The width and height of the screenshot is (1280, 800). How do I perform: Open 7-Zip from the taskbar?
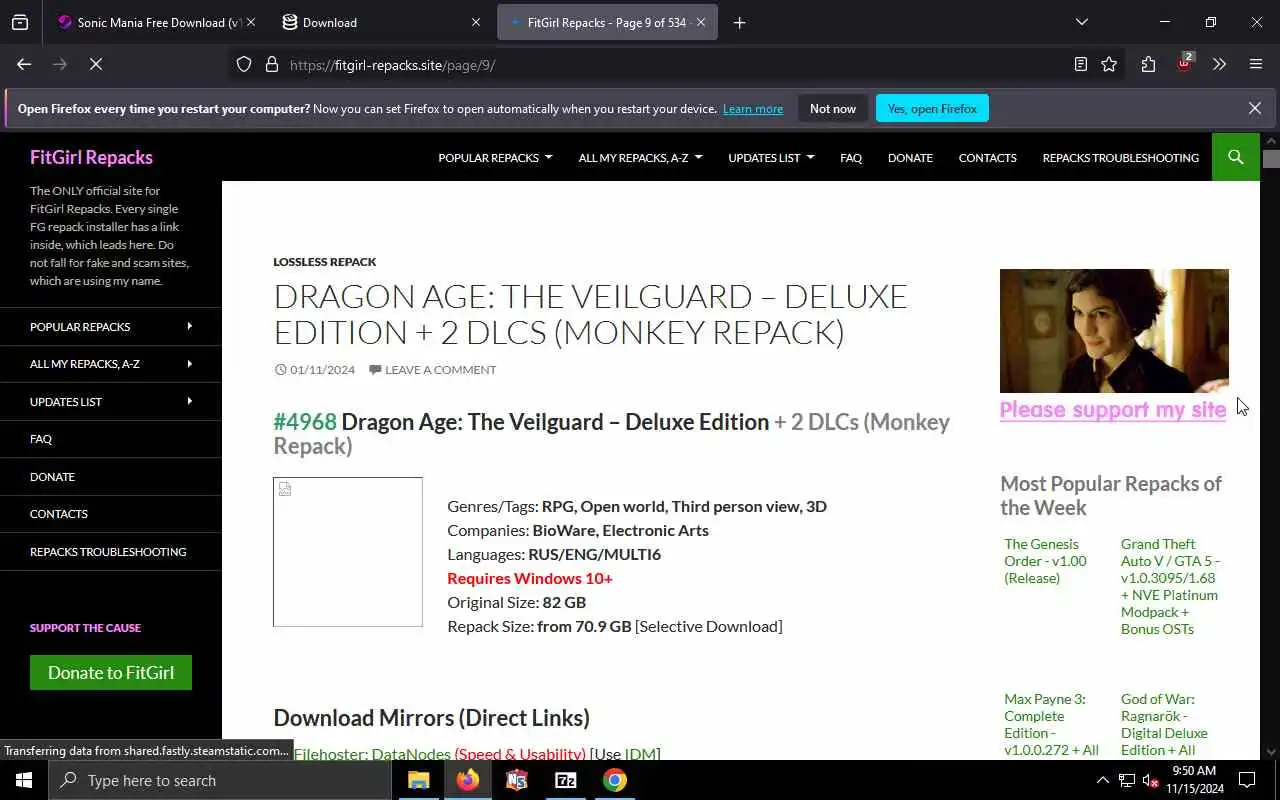565,780
